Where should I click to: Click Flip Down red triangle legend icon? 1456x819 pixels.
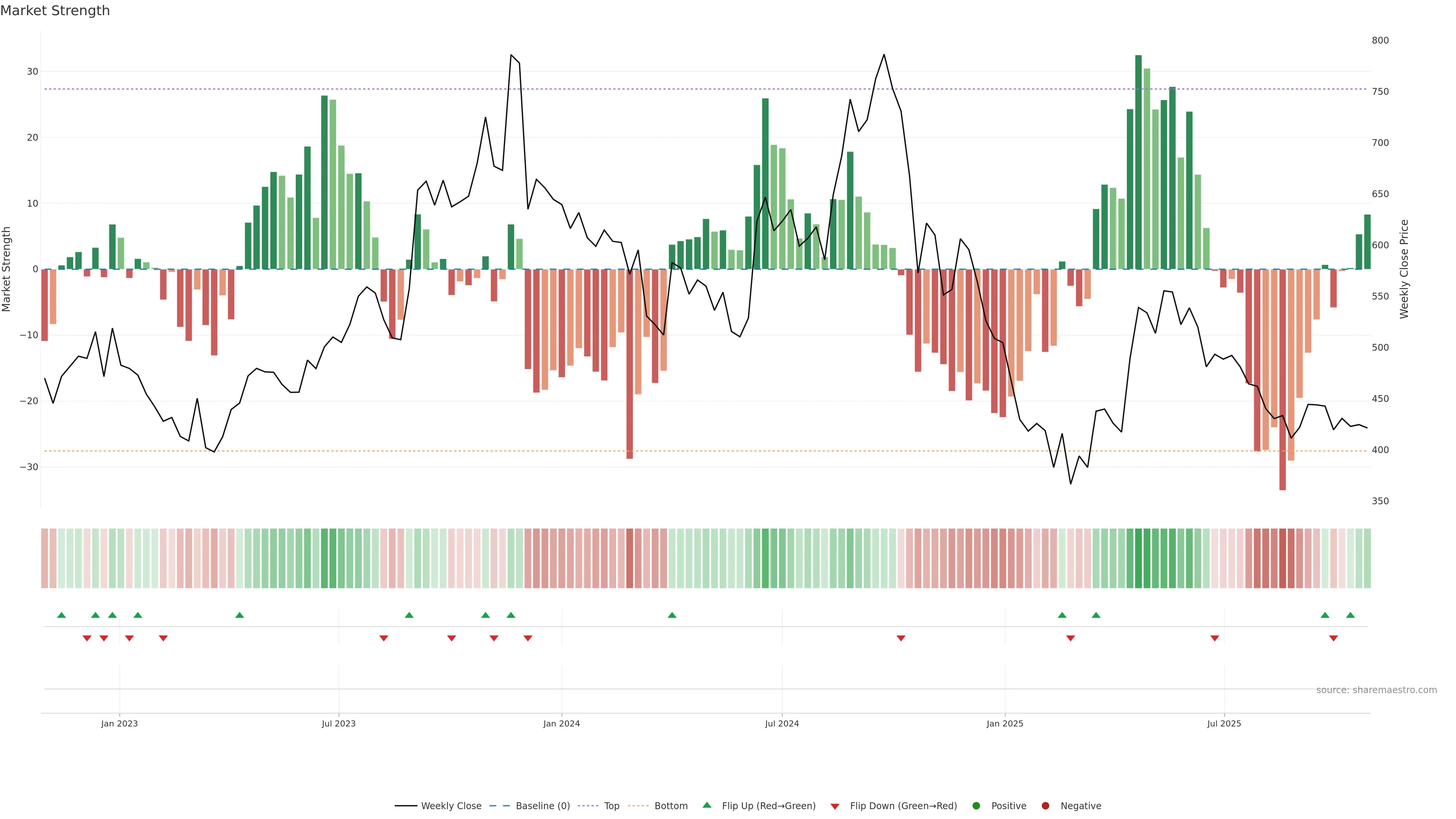click(x=835, y=806)
